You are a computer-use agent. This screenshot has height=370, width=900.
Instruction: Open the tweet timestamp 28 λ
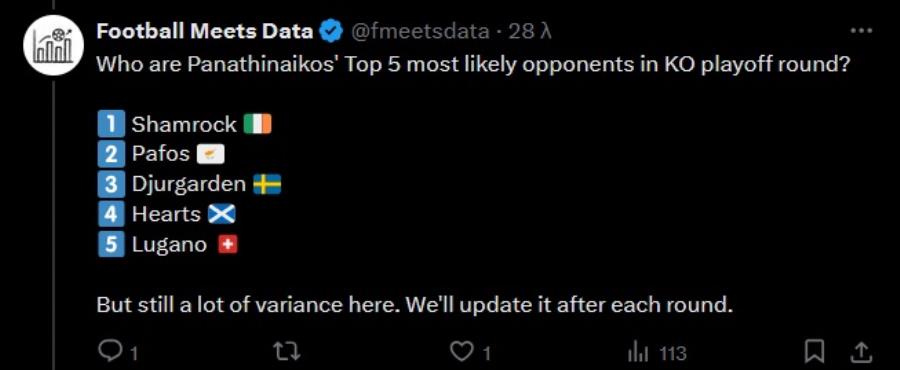(x=530, y=31)
